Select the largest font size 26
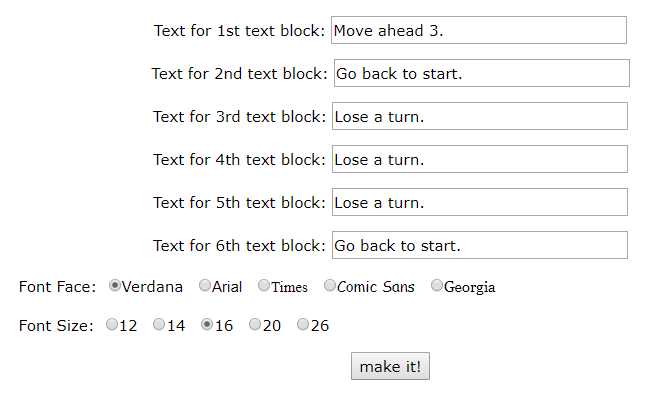 click(x=303, y=324)
